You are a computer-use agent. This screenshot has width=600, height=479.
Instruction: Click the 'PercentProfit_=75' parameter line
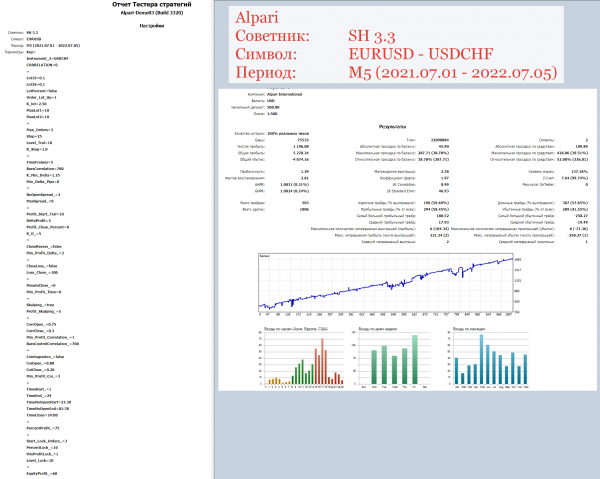pyautogui.click(x=43, y=428)
